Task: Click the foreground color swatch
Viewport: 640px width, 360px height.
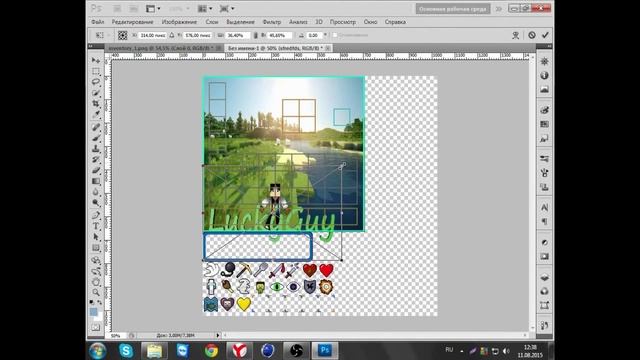Action: coord(93,311)
